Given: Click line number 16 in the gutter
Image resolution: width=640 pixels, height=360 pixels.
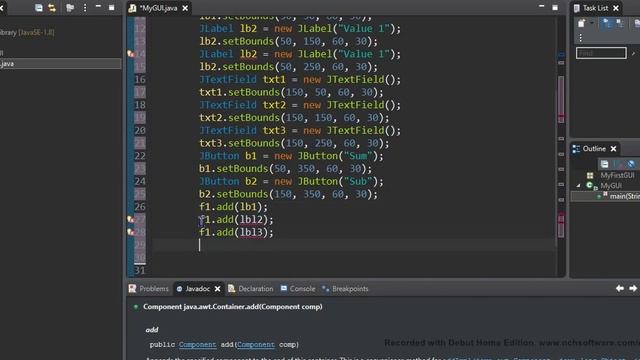Looking at the screenshot, I should (x=140, y=80).
